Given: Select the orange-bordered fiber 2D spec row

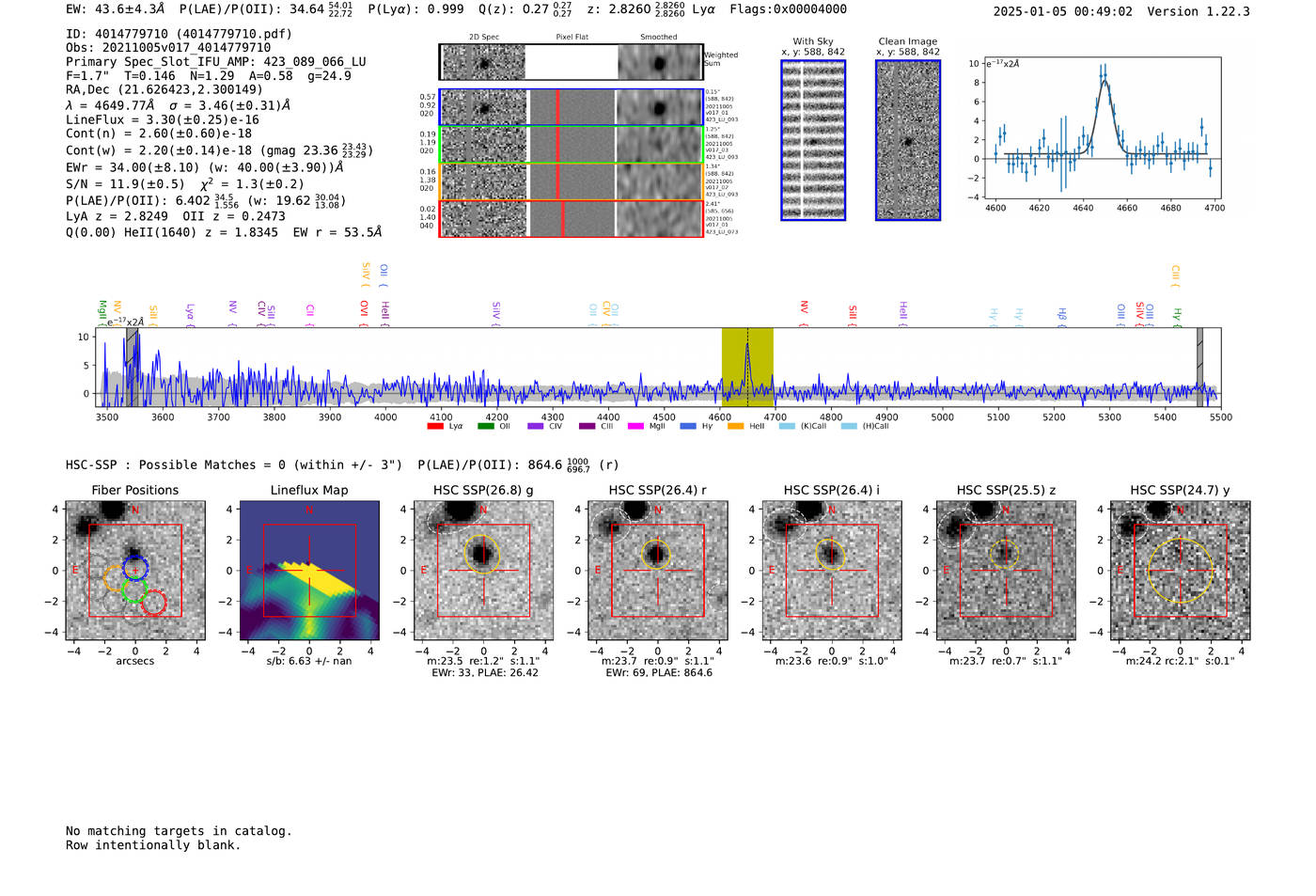Looking at the screenshot, I should coord(571,181).
